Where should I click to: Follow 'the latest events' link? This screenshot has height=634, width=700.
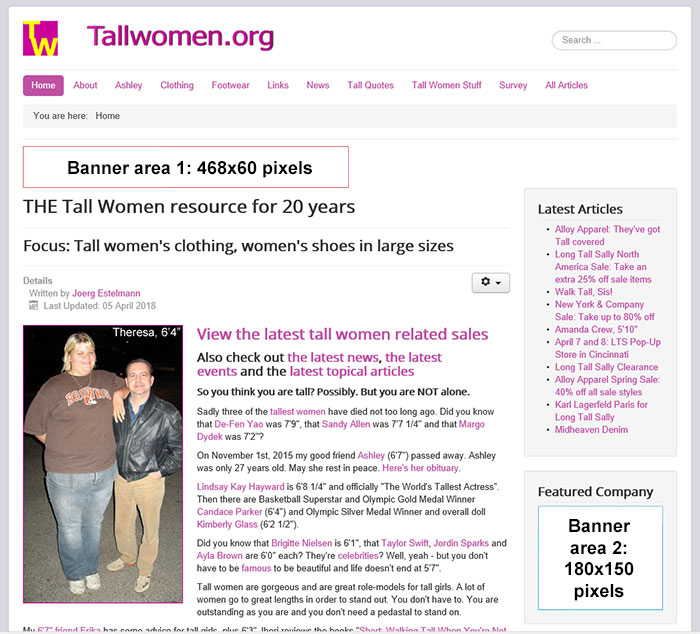[x=413, y=357]
